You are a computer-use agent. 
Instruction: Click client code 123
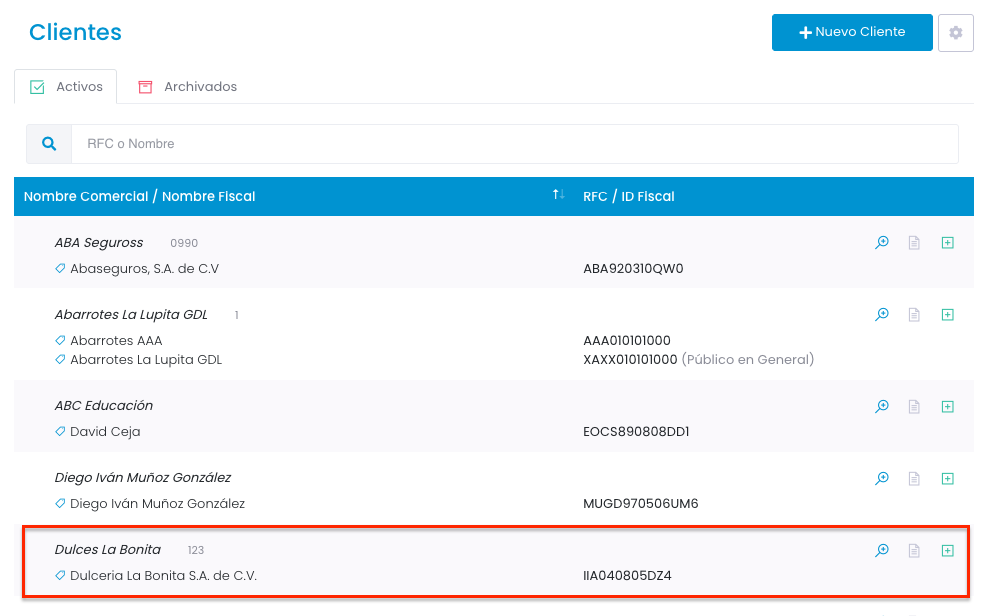[x=195, y=550]
